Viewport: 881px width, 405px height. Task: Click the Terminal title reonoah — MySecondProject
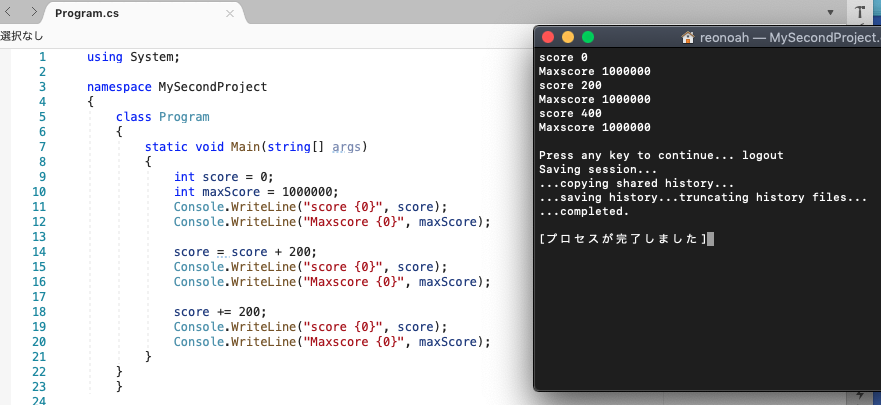(x=790, y=38)
